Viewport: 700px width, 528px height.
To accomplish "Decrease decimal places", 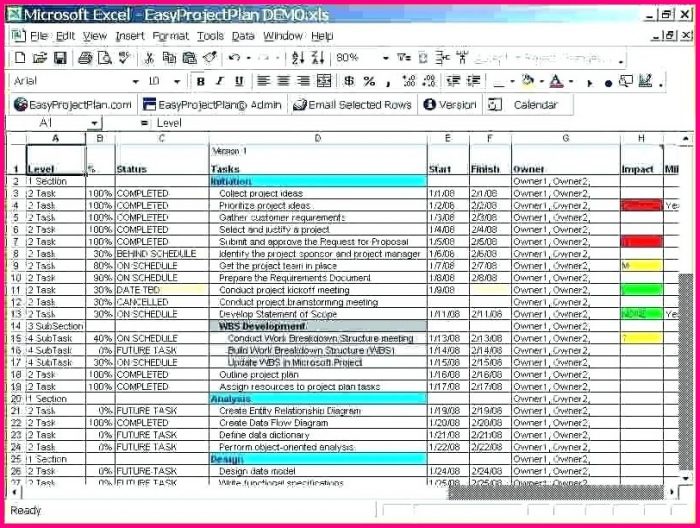I will click(429, 81).
